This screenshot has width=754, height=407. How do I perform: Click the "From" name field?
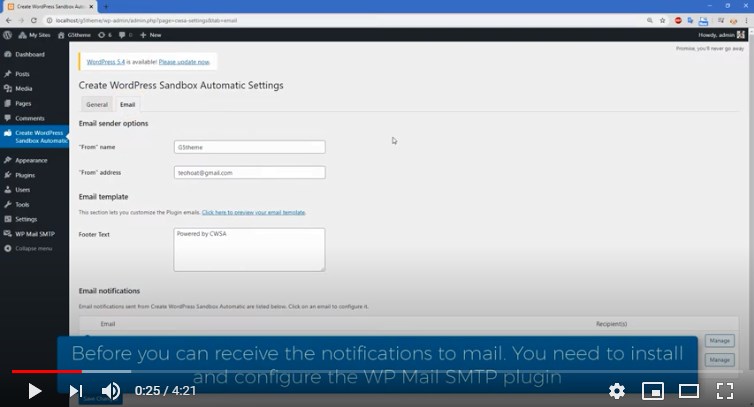(250, 147)
